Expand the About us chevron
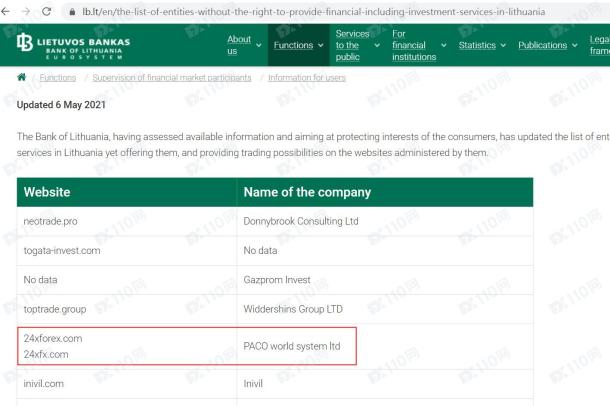The image size is (610, 406). (x=259, y=46)
